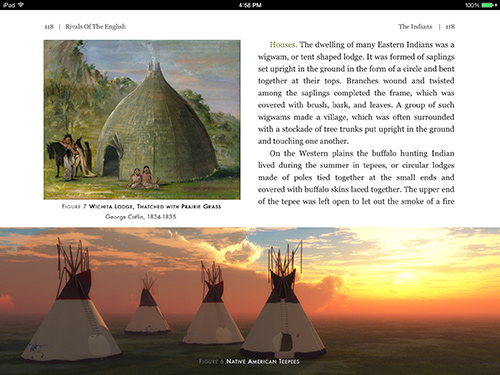Tap the green 'Houses.' heading

283,45
